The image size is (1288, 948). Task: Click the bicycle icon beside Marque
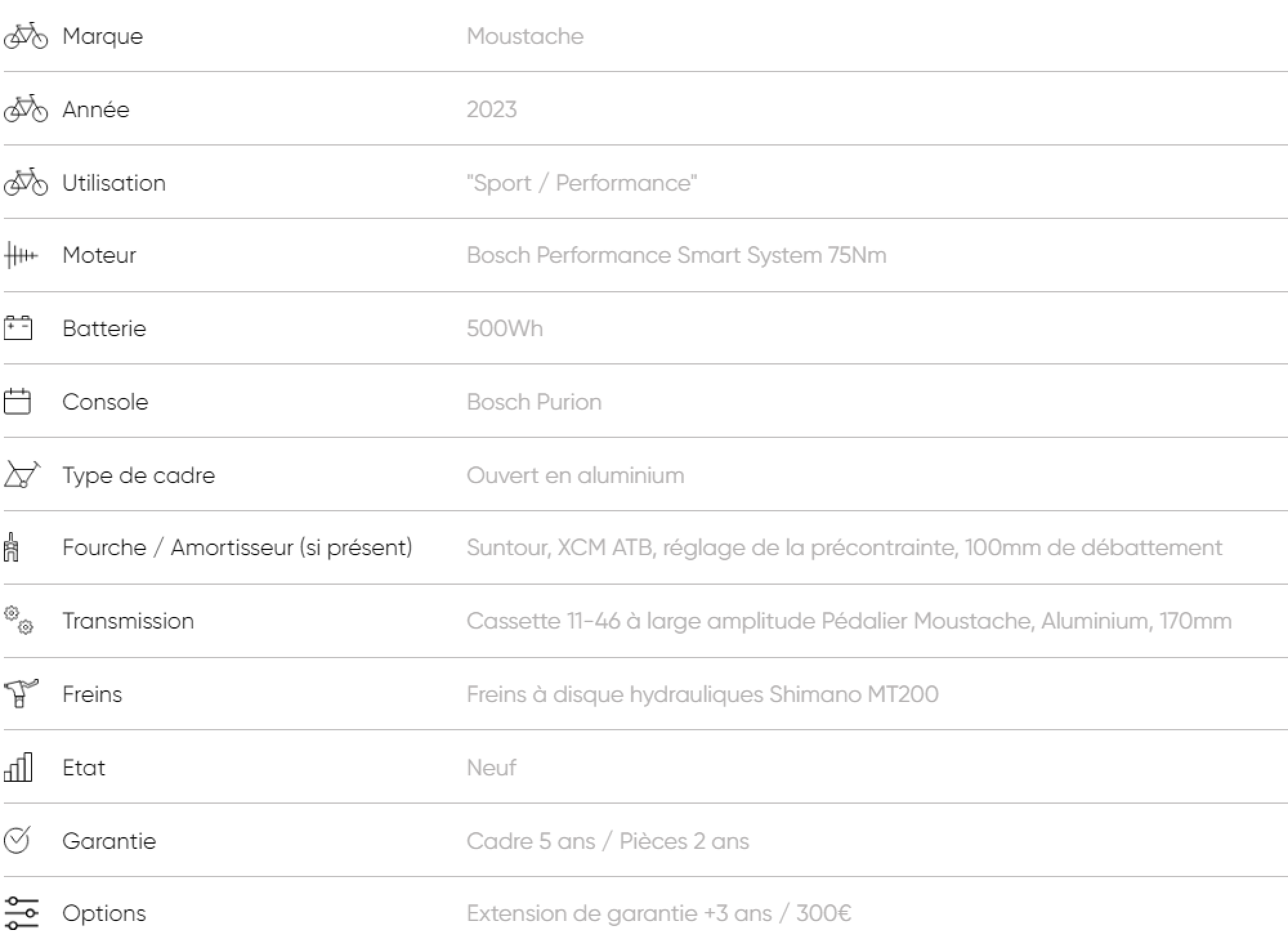(26, 36)
